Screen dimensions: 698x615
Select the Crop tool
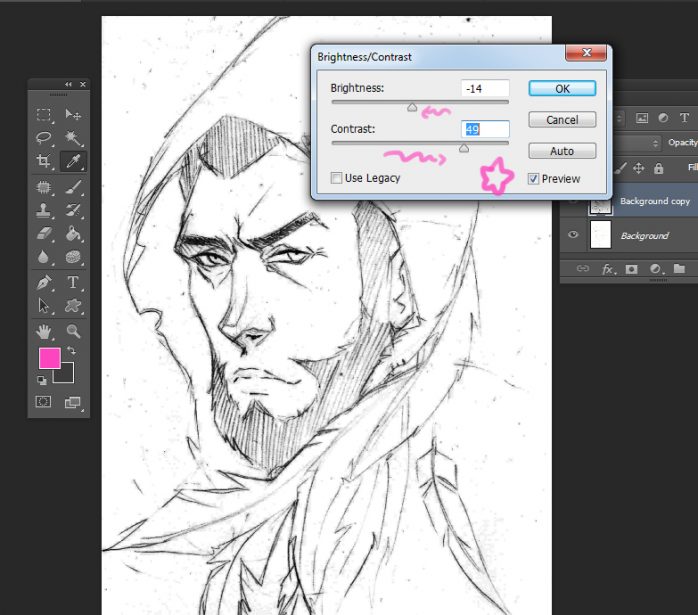[44, 161]
